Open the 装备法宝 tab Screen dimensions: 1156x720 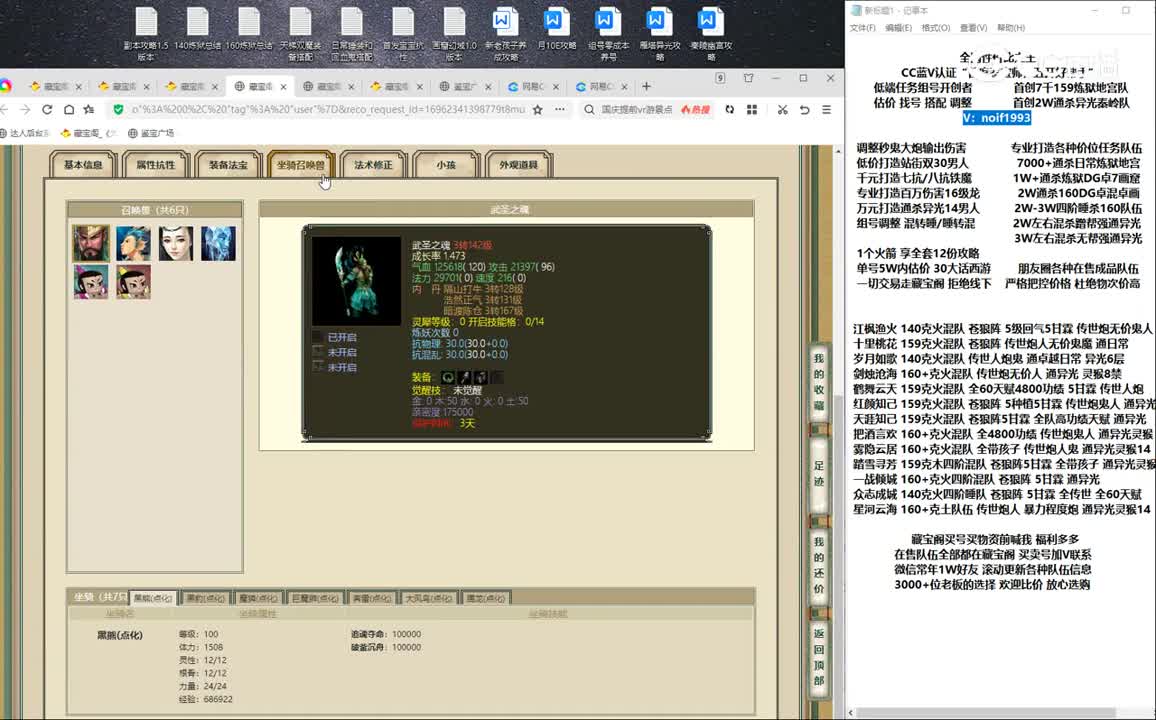click(228, 164)
